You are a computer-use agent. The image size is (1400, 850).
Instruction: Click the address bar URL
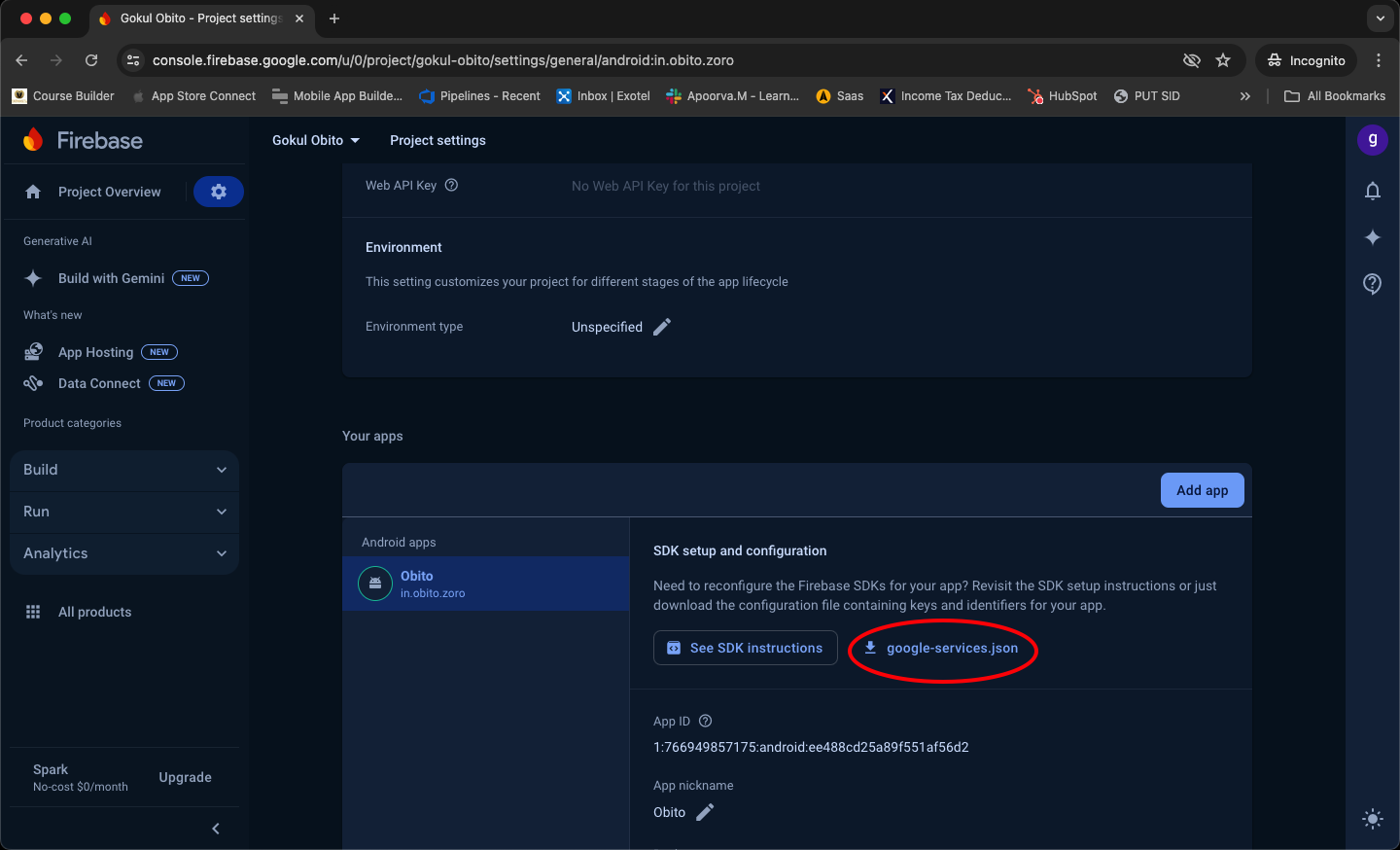(443, 60)
